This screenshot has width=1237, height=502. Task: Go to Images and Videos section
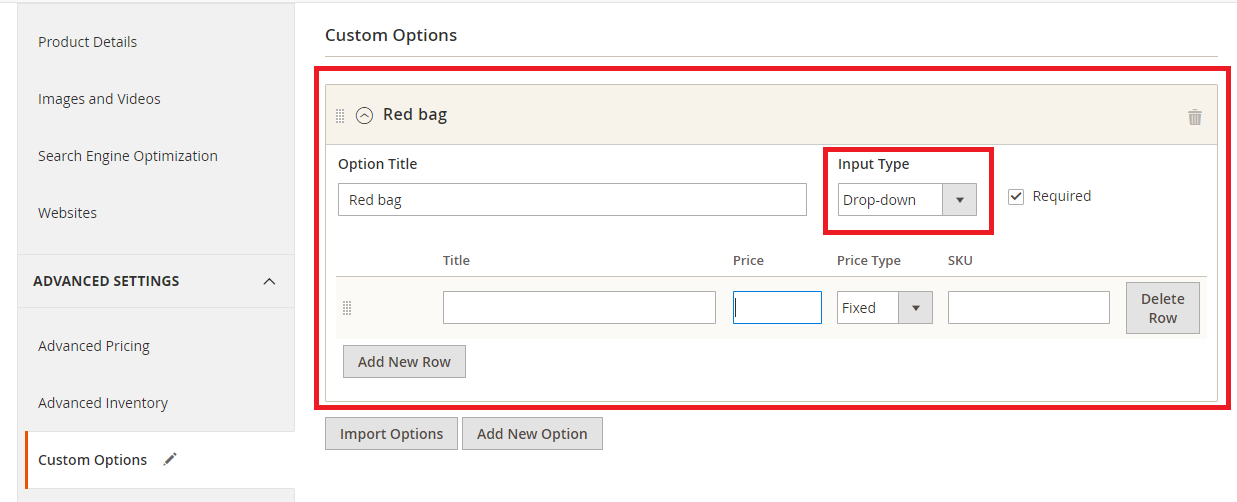coord(99,99)
